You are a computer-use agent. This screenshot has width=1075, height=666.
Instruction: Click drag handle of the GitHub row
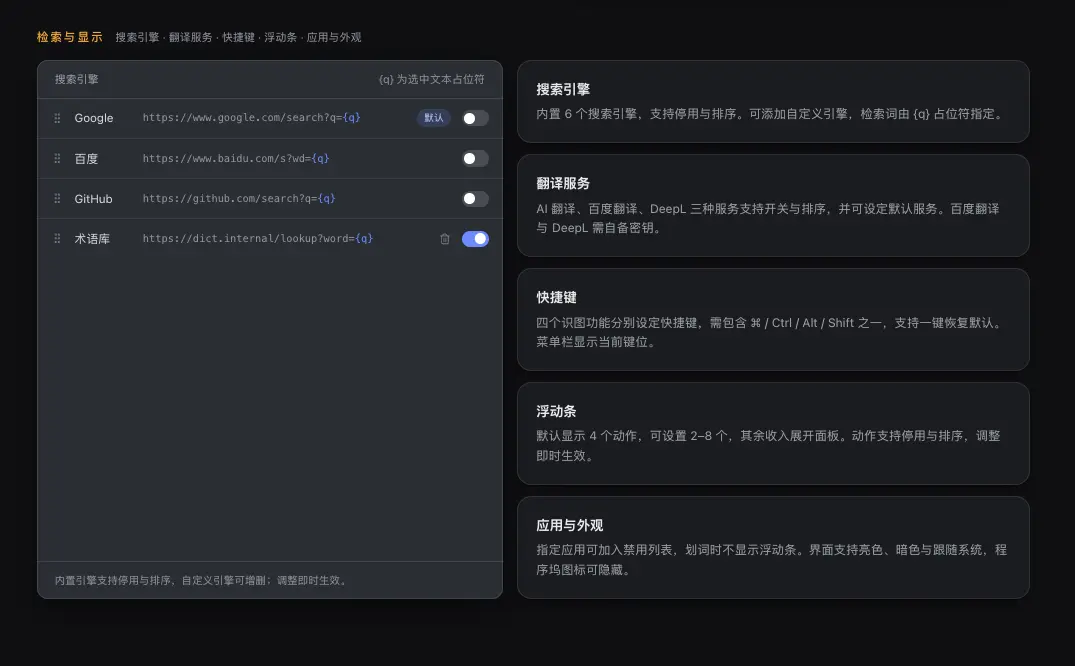[x=57, y=198]
